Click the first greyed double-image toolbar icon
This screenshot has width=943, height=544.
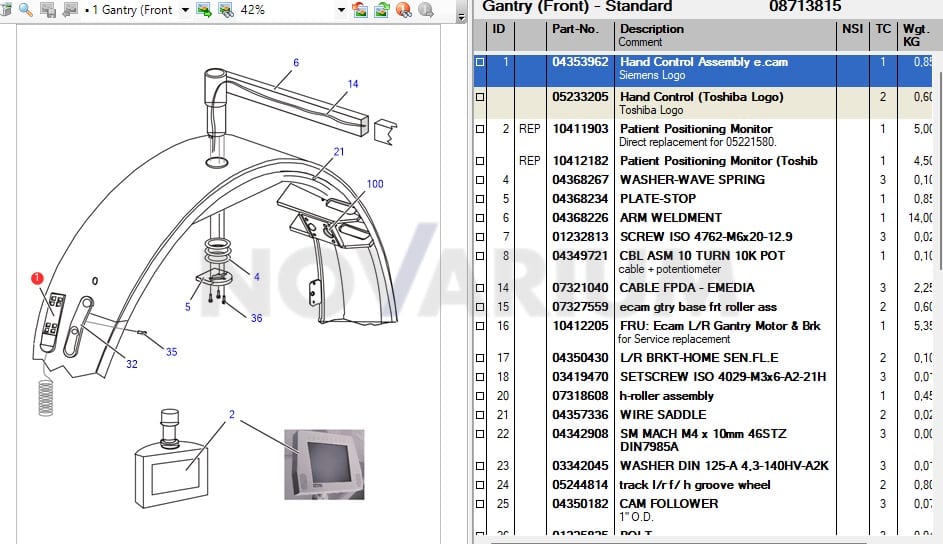[x=48, y=9]
